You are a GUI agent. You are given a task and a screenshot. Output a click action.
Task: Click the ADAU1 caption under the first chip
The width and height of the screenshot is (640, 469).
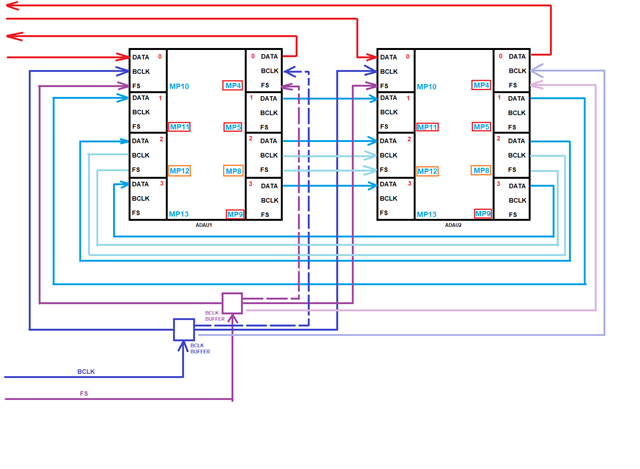pos(204,225)
